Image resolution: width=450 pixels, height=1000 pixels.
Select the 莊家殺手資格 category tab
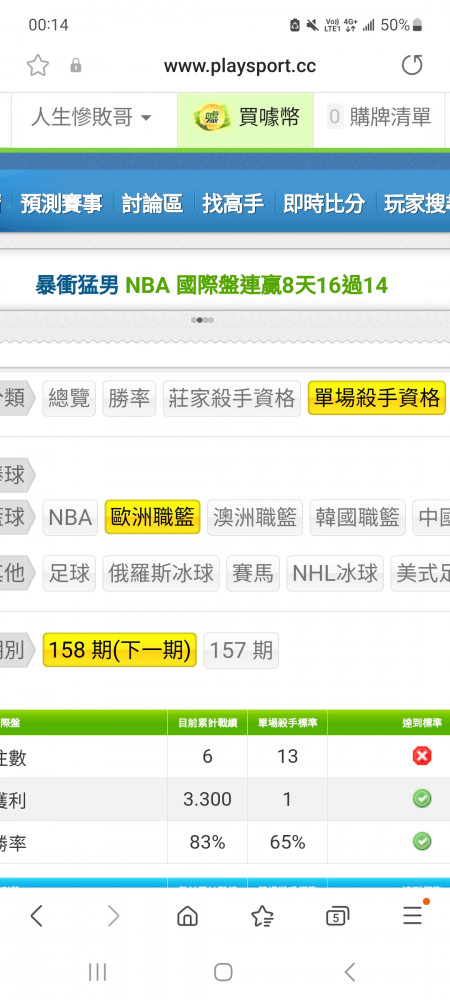tap(231, 399)
